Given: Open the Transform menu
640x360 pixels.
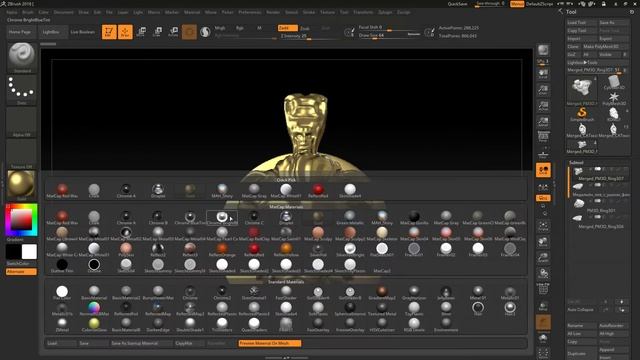Looking at the screenshot, I should [363, 12].
